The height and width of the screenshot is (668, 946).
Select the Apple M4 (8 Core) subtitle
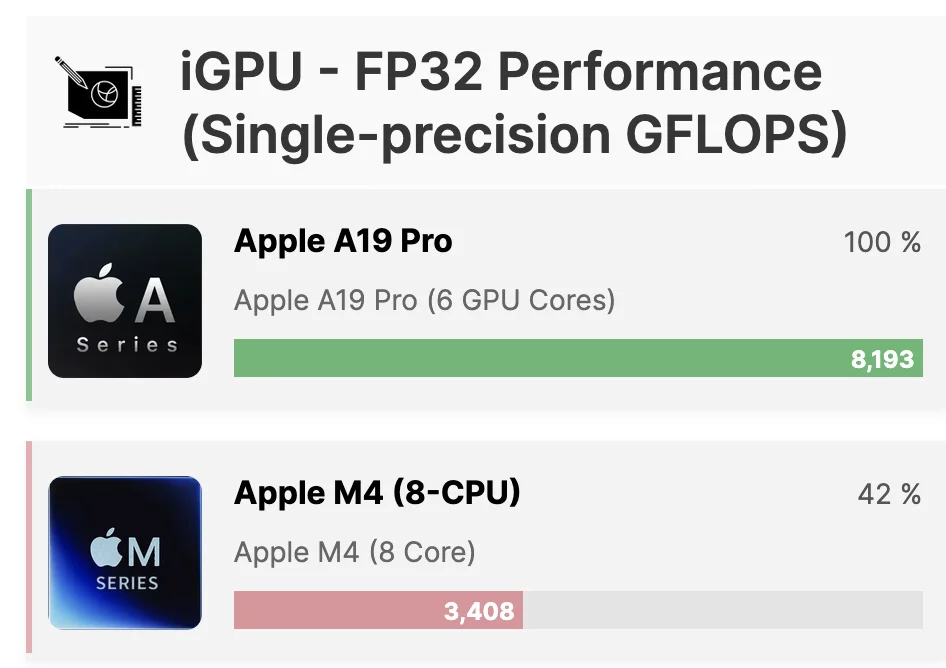click(x=354, y=552)
